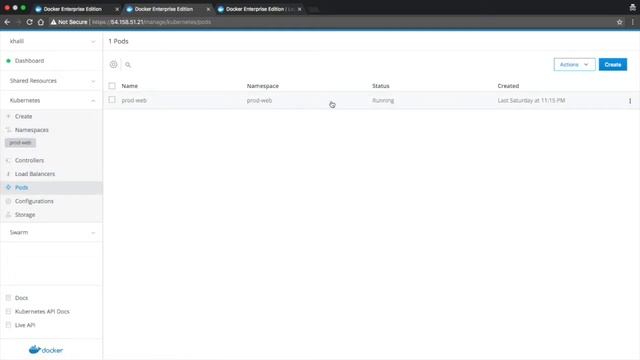
Task: Click the Kubernetes API Docs icon
Action: [x=8, y=311]
